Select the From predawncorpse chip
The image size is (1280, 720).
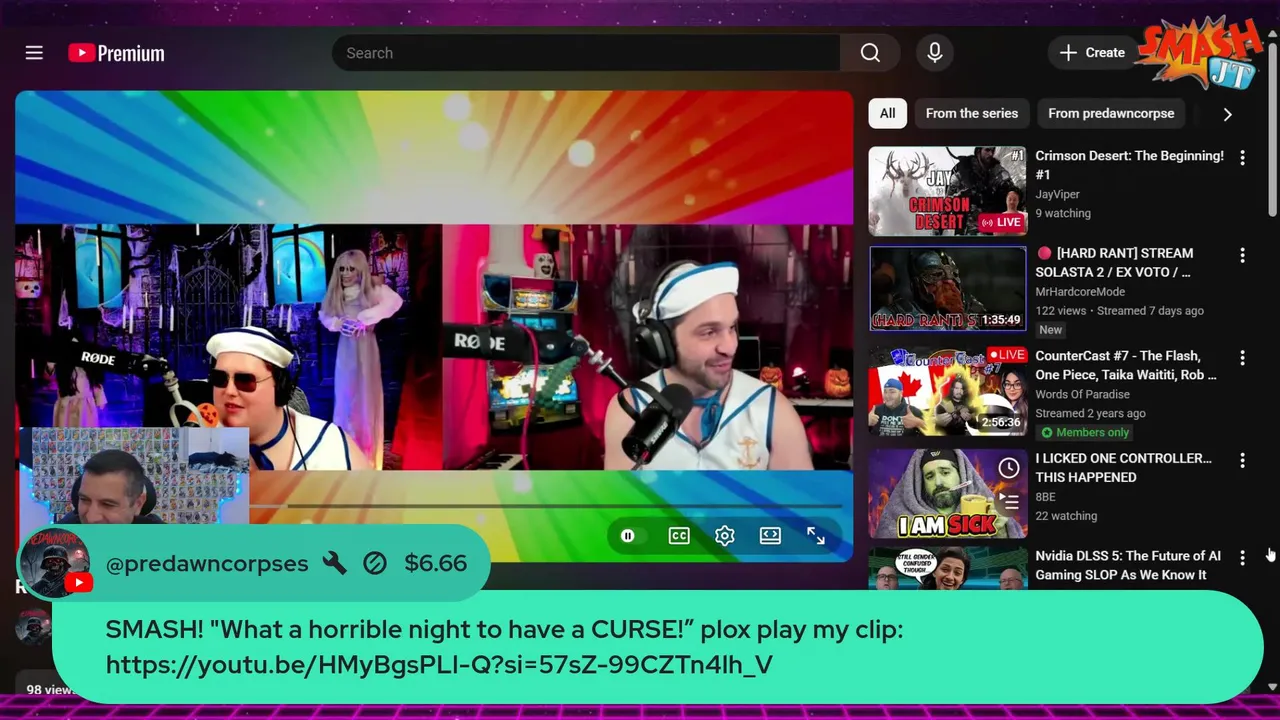coord(1111,113)
